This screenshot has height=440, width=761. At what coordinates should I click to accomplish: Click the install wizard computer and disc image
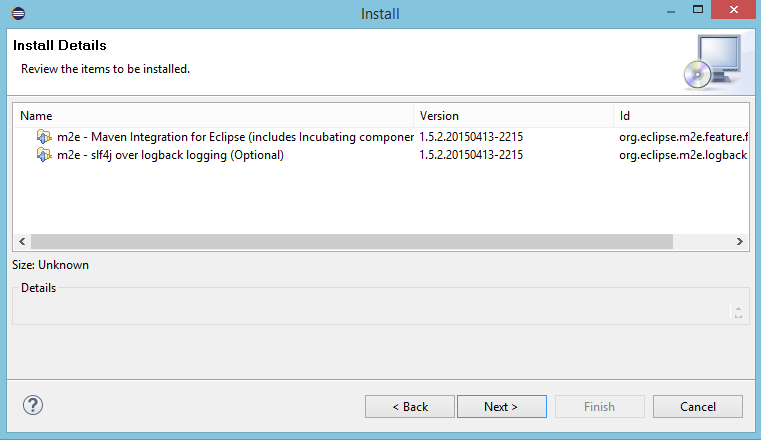tap(712, 62)
